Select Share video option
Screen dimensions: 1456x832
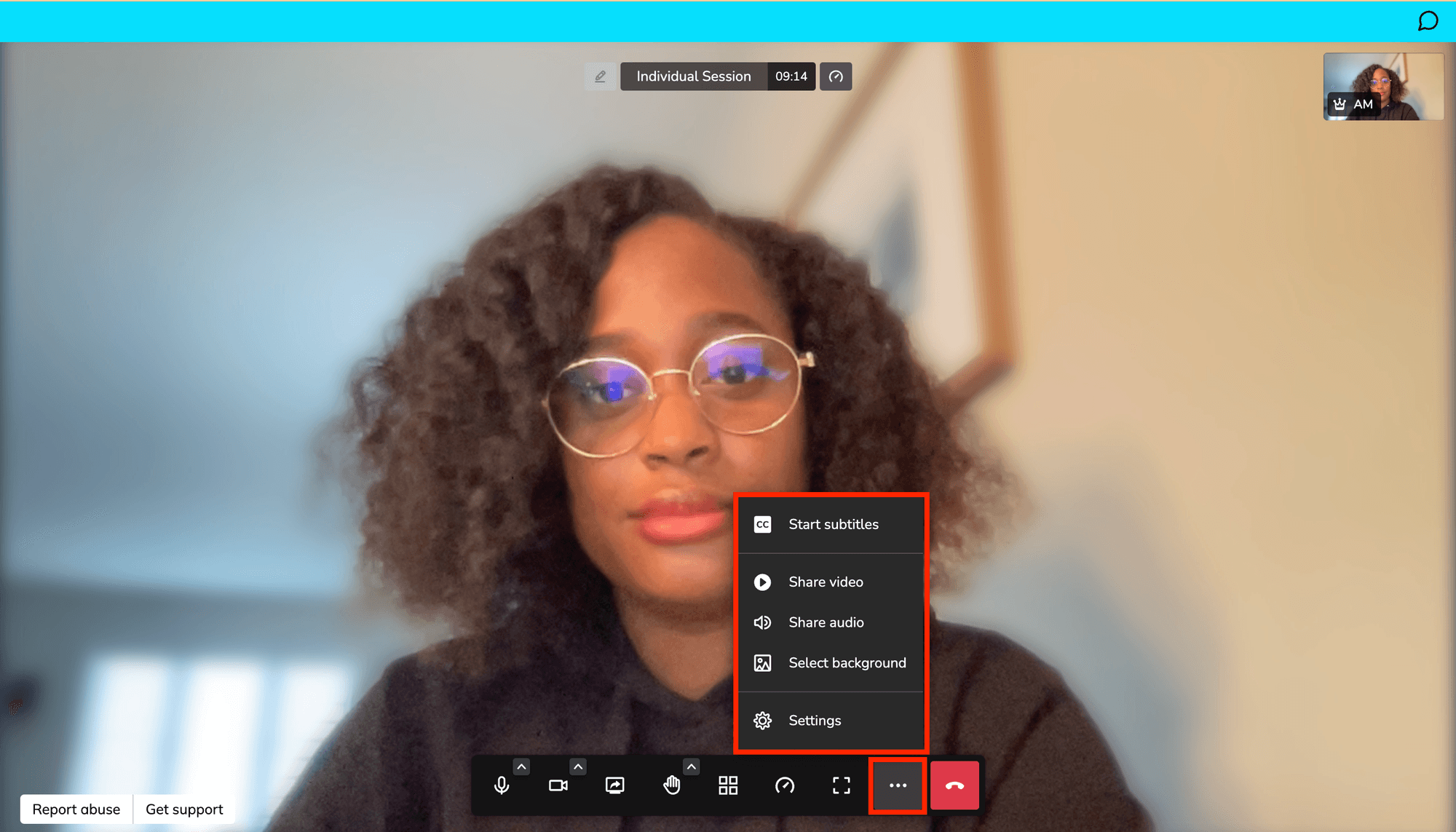coord(825,582)
